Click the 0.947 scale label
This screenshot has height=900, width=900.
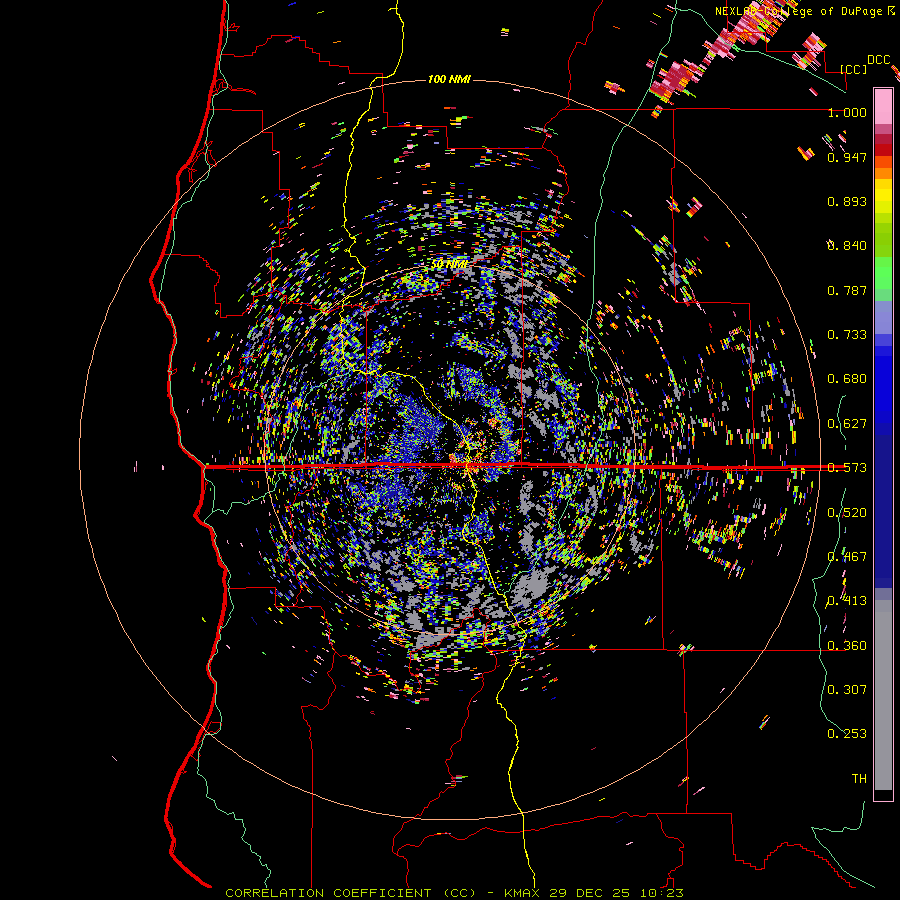[847, 157]
